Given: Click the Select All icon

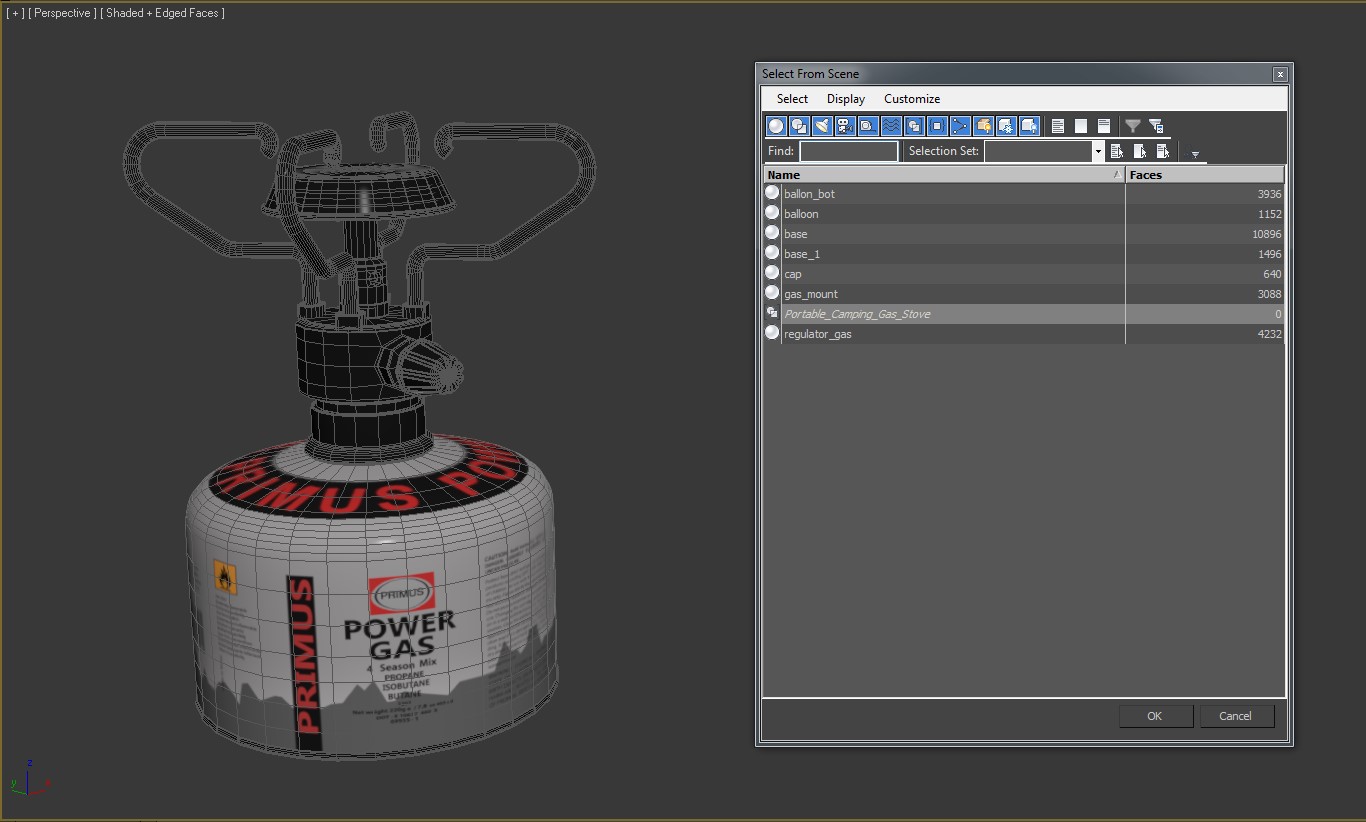Looking at the screenshot, I should click(1058, 126).
